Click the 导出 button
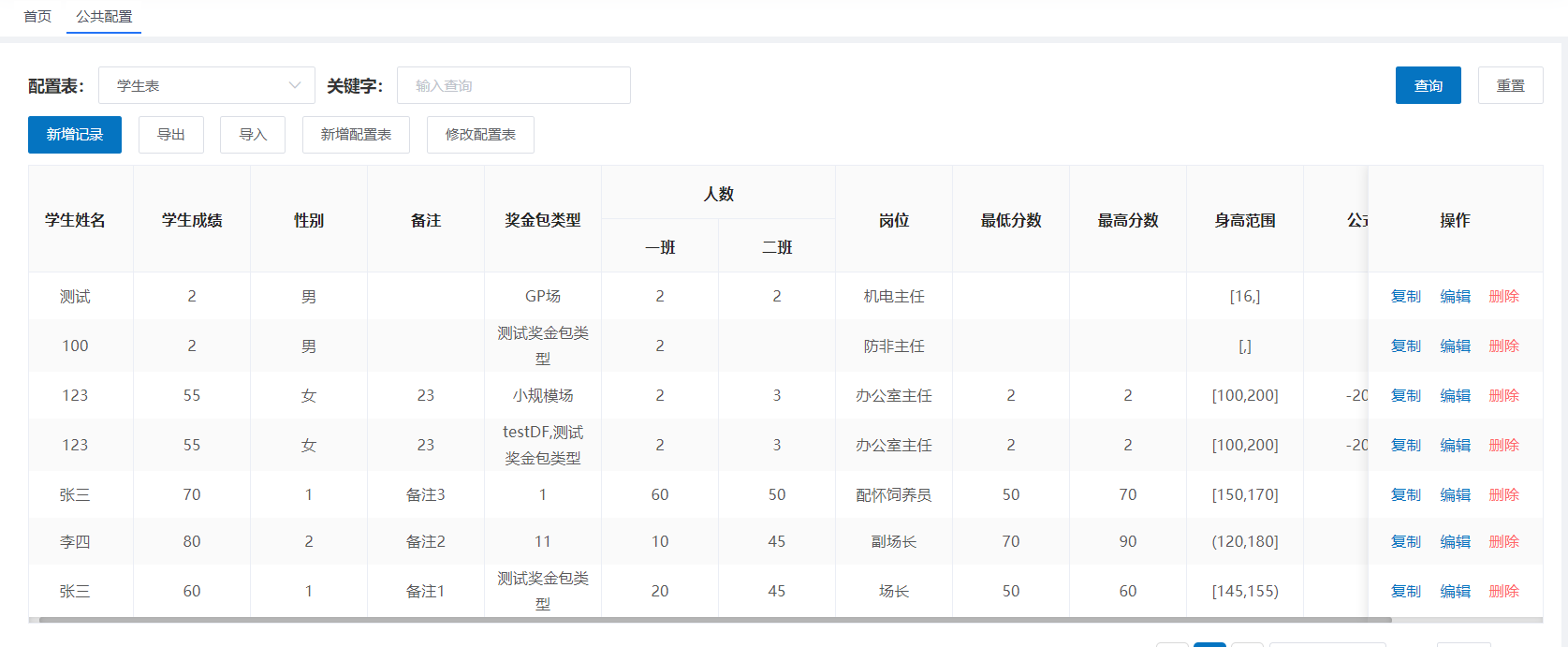Screen dimensions: 1568x647 [x=171, y=135]
